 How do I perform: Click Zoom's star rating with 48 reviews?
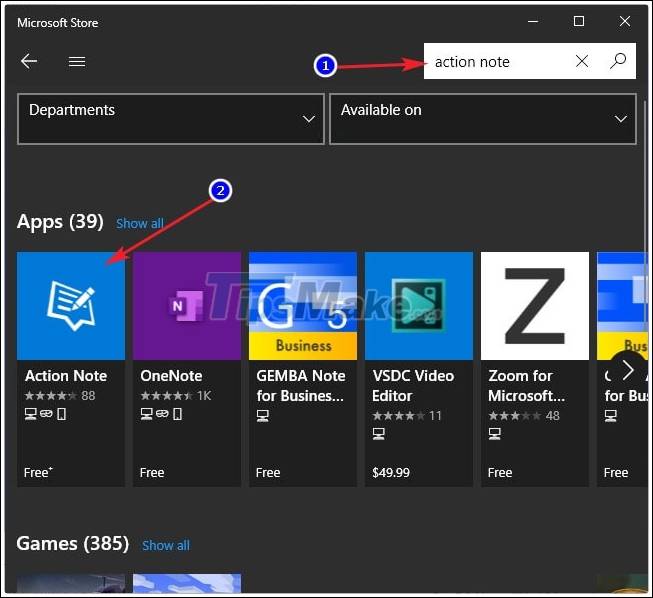pos(524,415)
